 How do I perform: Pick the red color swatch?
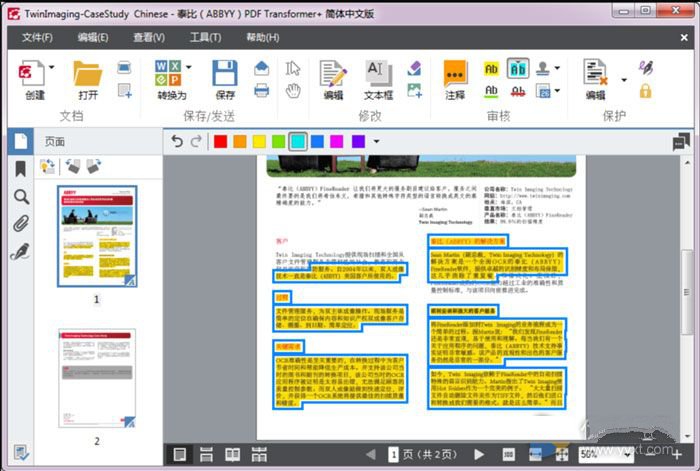(x=221, y=142)
